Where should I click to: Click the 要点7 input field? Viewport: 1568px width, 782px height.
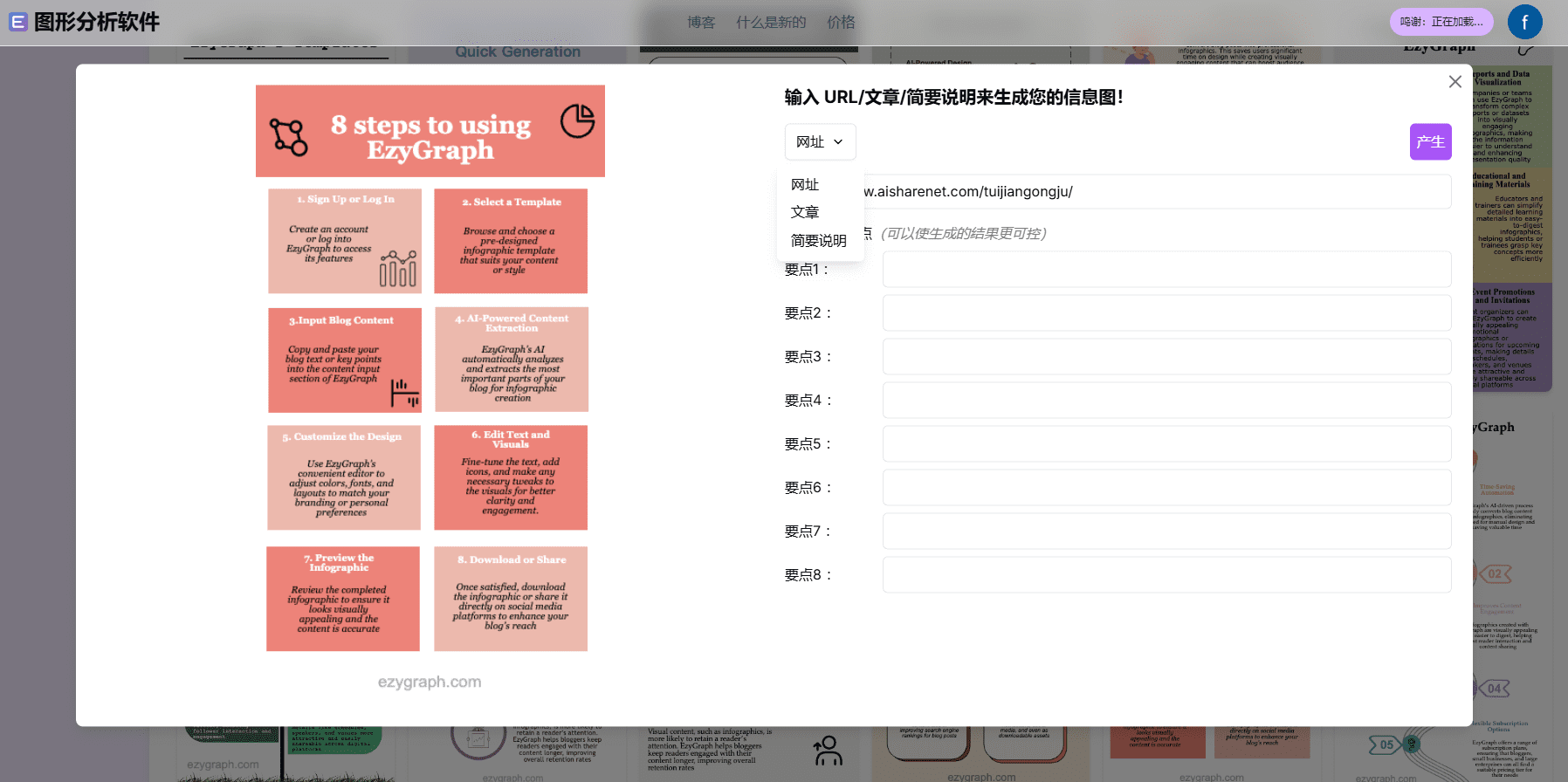point(1166,531)
